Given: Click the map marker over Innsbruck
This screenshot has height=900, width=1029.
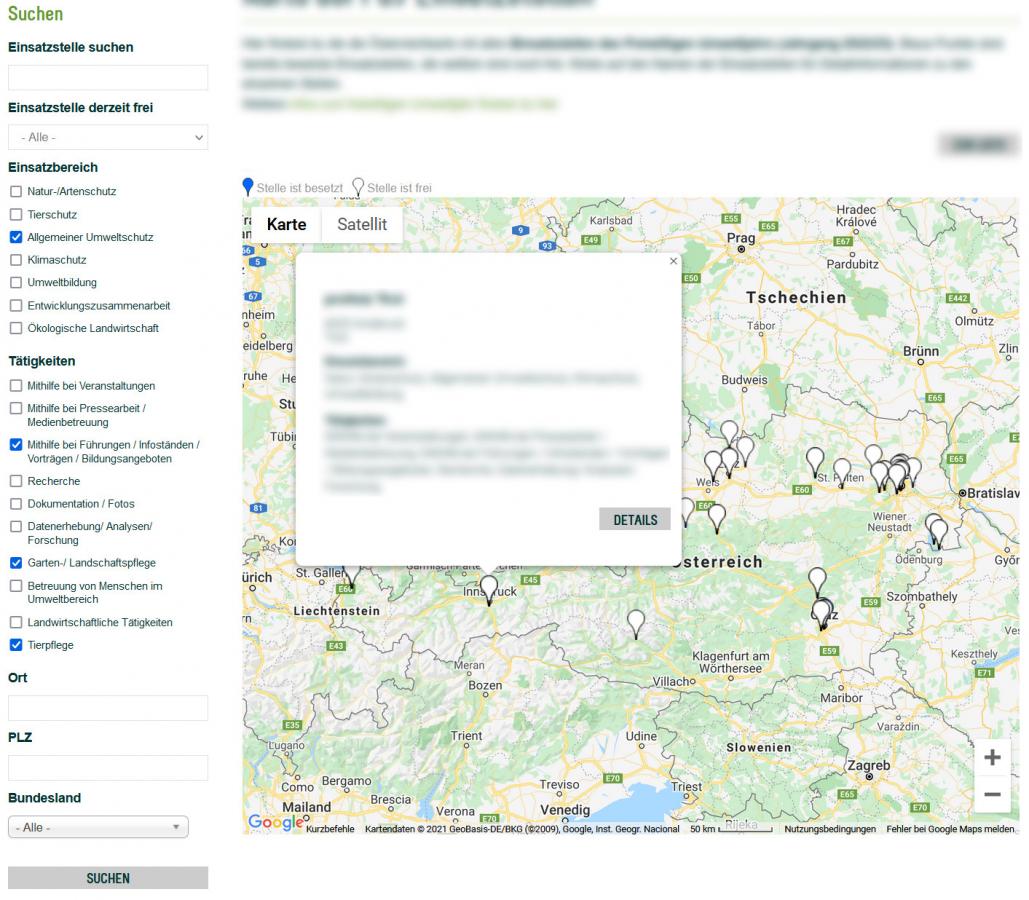Looking at the screenshot, I should pos(488,589).
